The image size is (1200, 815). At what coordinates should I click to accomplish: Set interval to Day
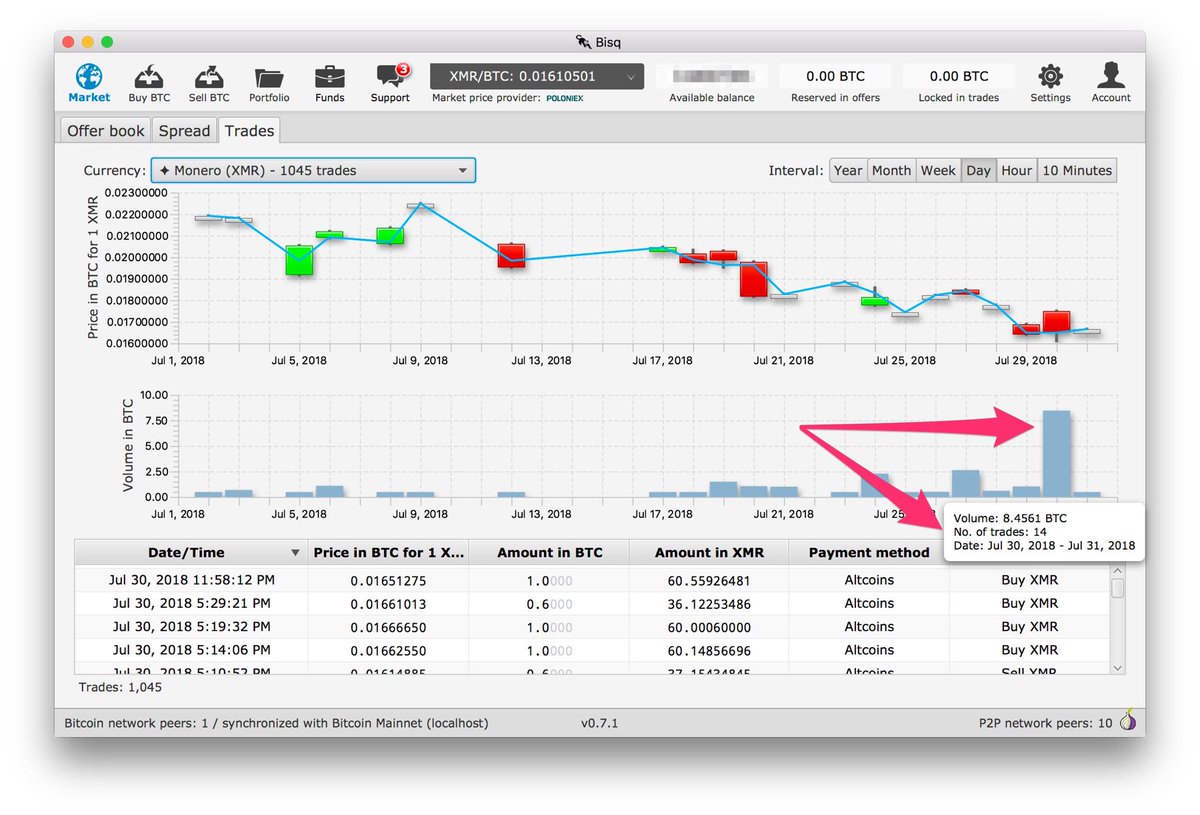pyautogui.click(x=978, y=170)
